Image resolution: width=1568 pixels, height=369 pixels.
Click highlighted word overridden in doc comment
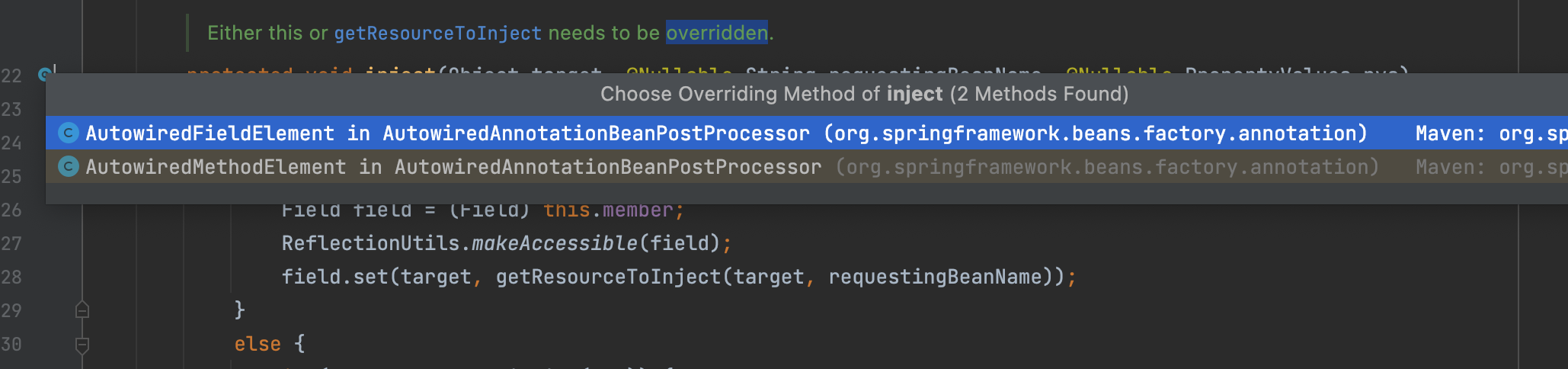point(716,33)
